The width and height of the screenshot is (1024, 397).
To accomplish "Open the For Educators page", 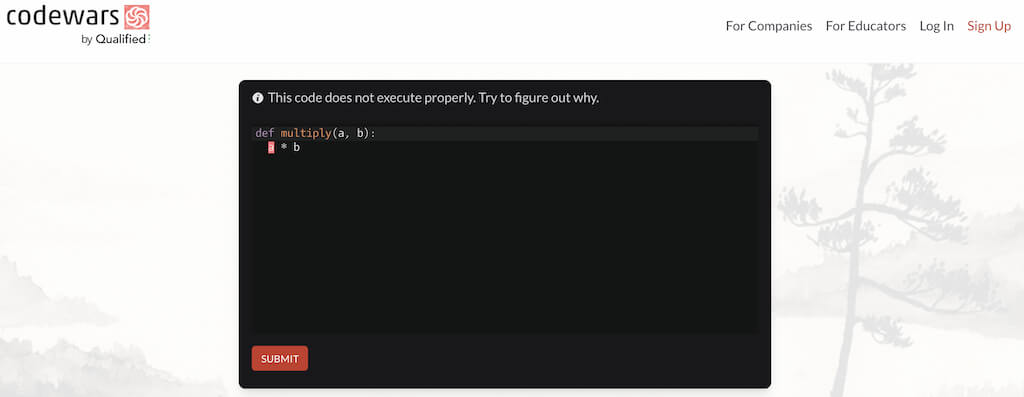I will click(865, 26).
